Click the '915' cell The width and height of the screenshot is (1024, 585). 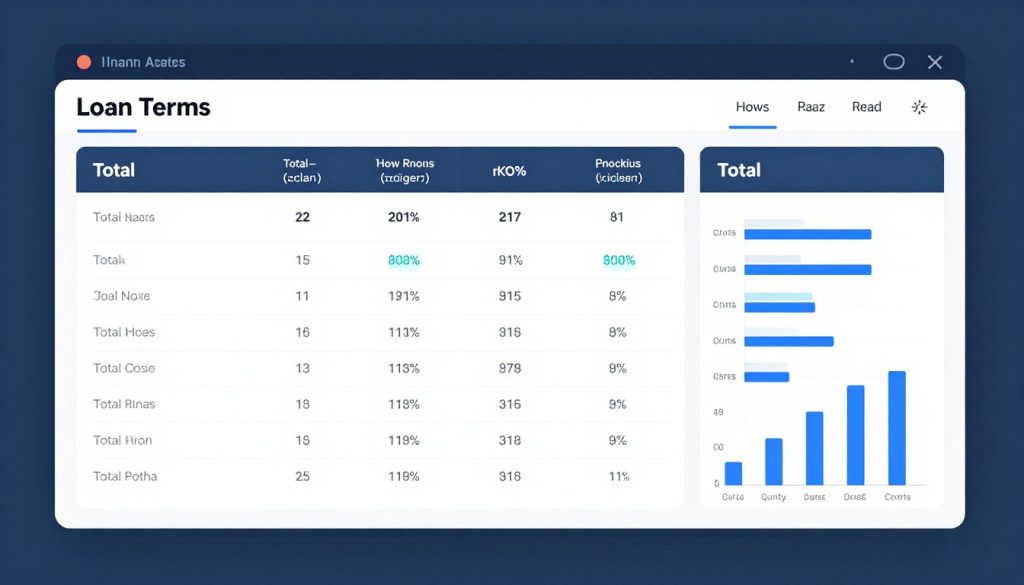point(509,296)
